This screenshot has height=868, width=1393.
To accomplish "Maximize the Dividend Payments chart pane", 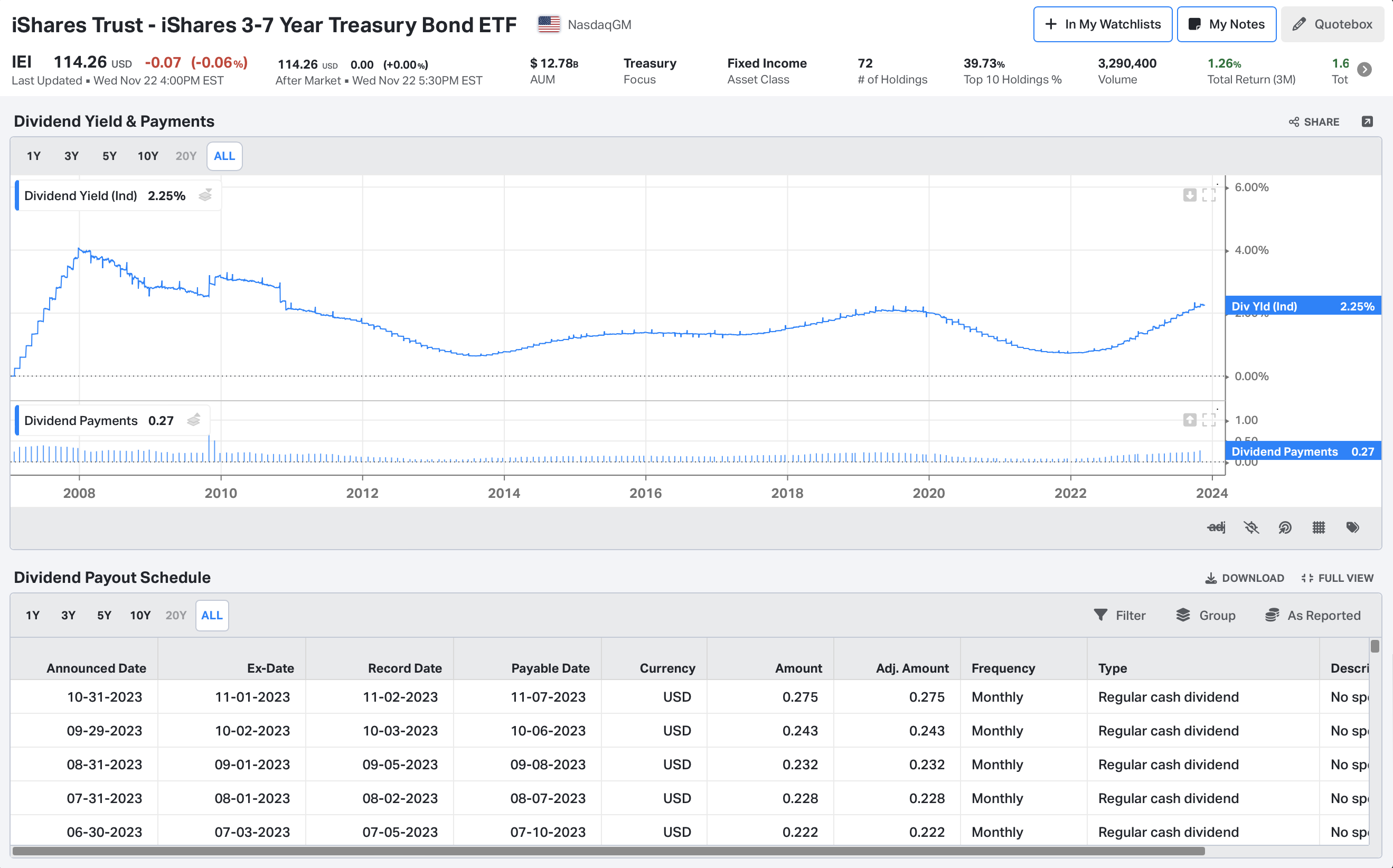I will [1209, 420].
